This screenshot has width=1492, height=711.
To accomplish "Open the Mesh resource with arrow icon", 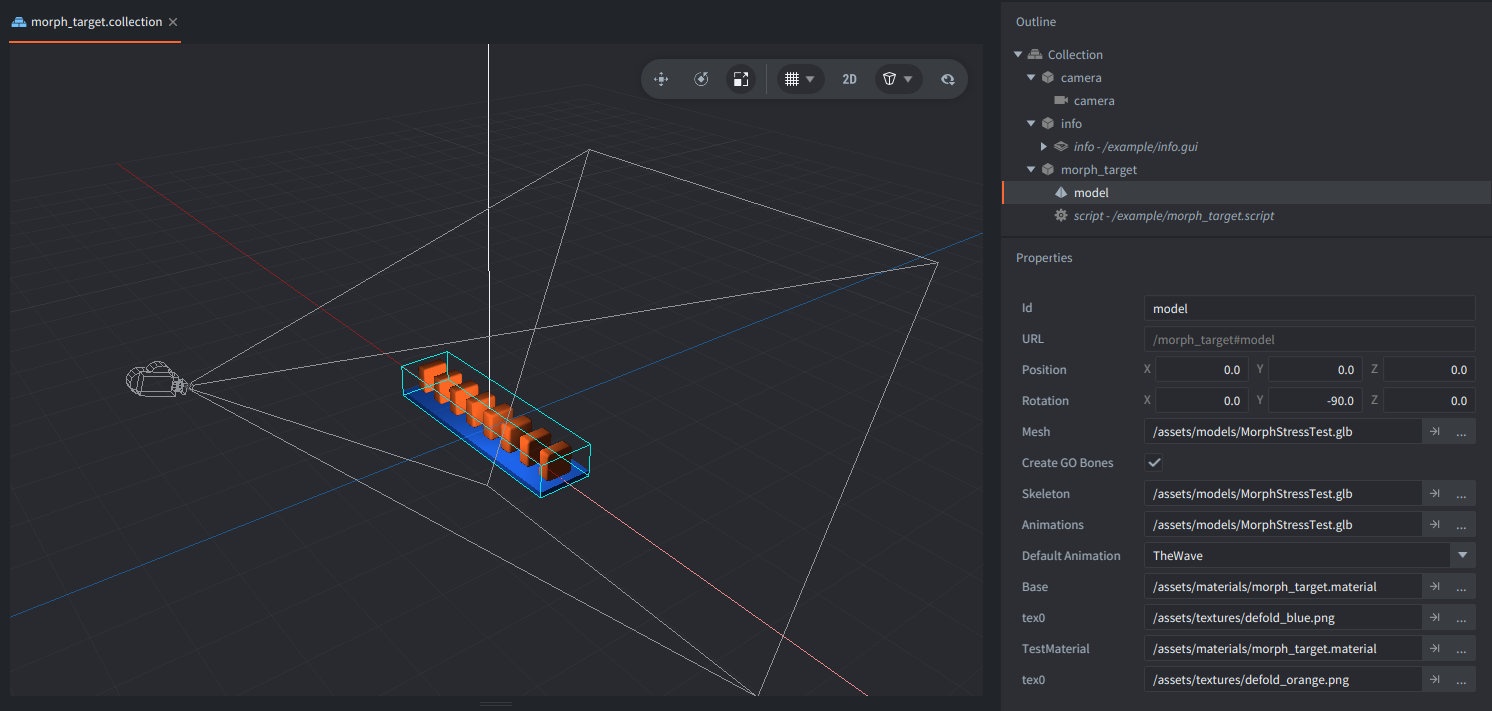I will coord(1435,432).
